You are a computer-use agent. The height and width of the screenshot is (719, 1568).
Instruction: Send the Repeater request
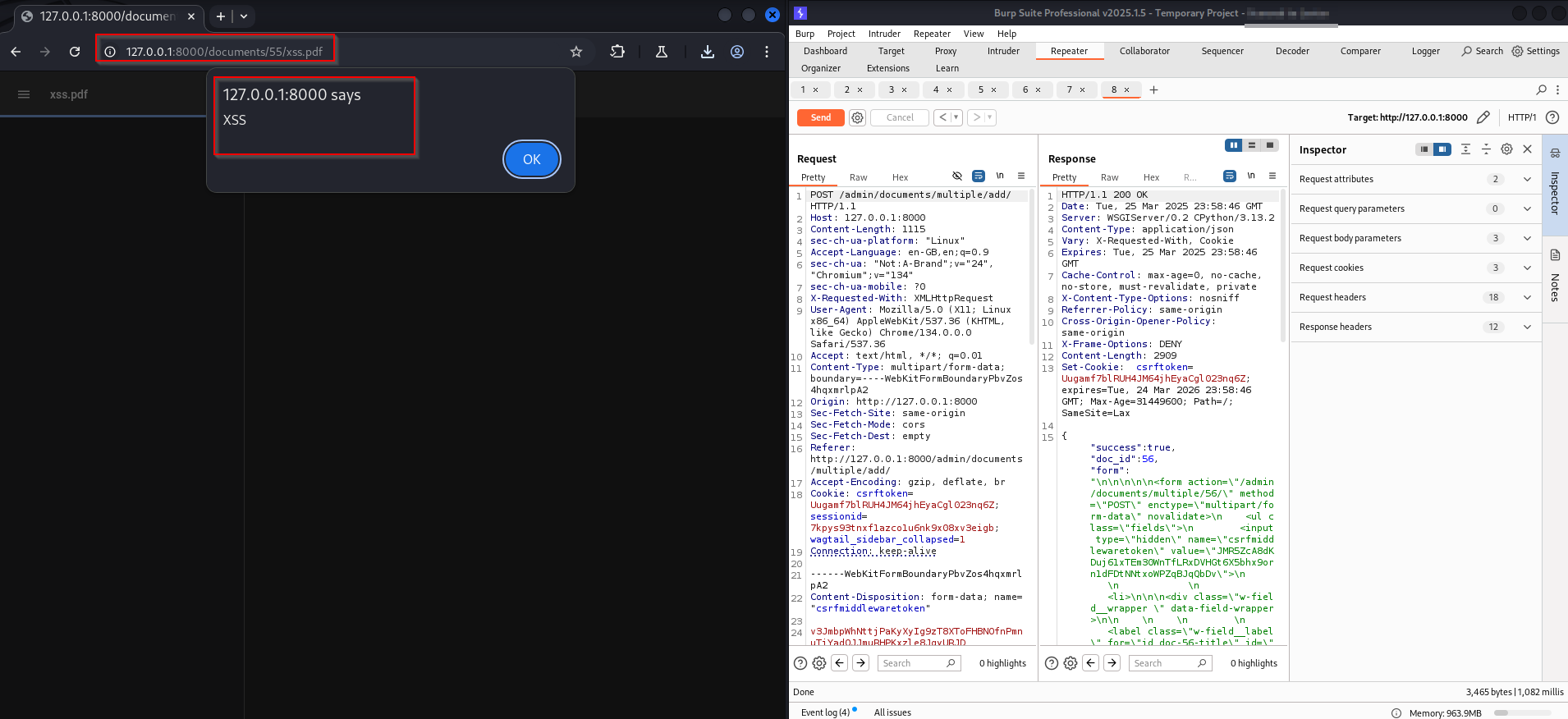coord(821,117)
